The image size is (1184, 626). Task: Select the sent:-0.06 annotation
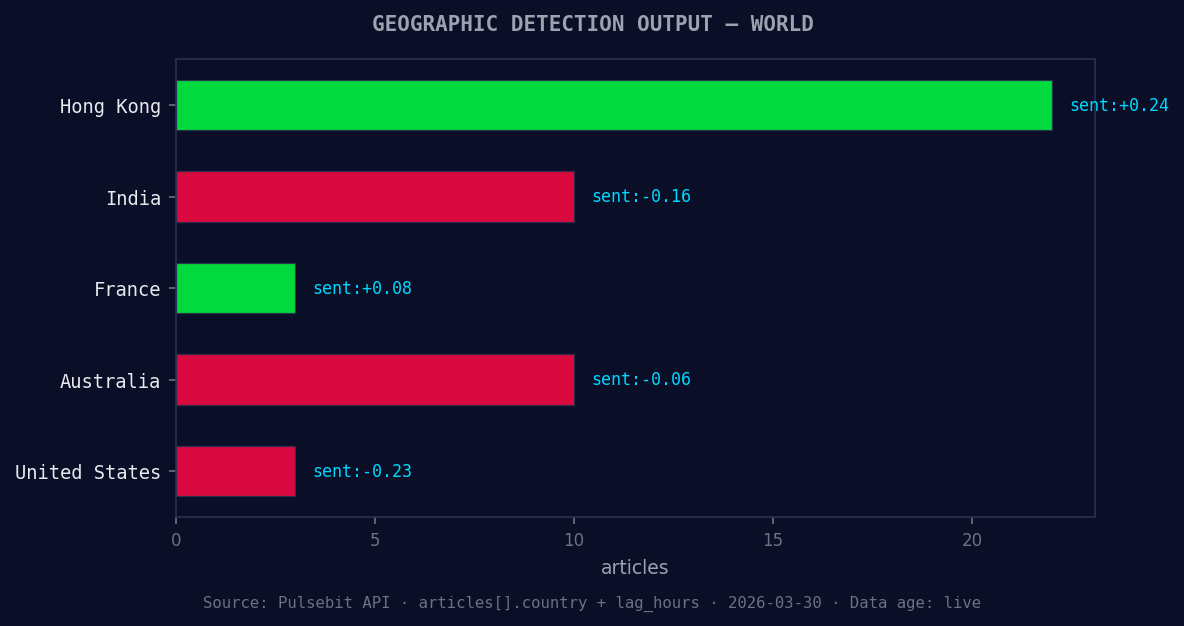pos(641,379)
